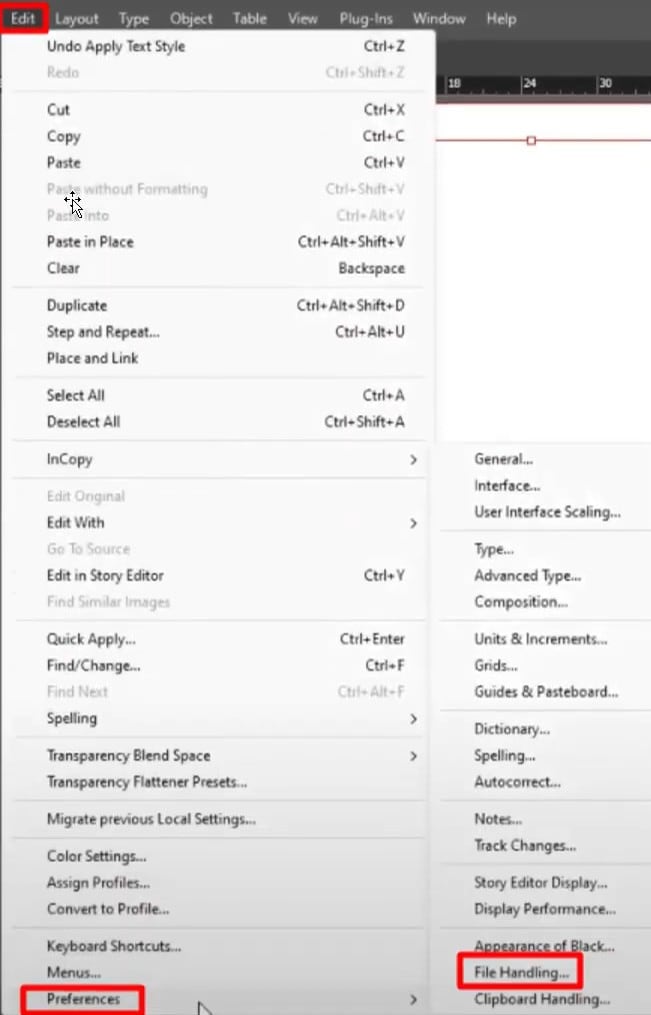Choose Paste in Place

click(x=92, y=241)
